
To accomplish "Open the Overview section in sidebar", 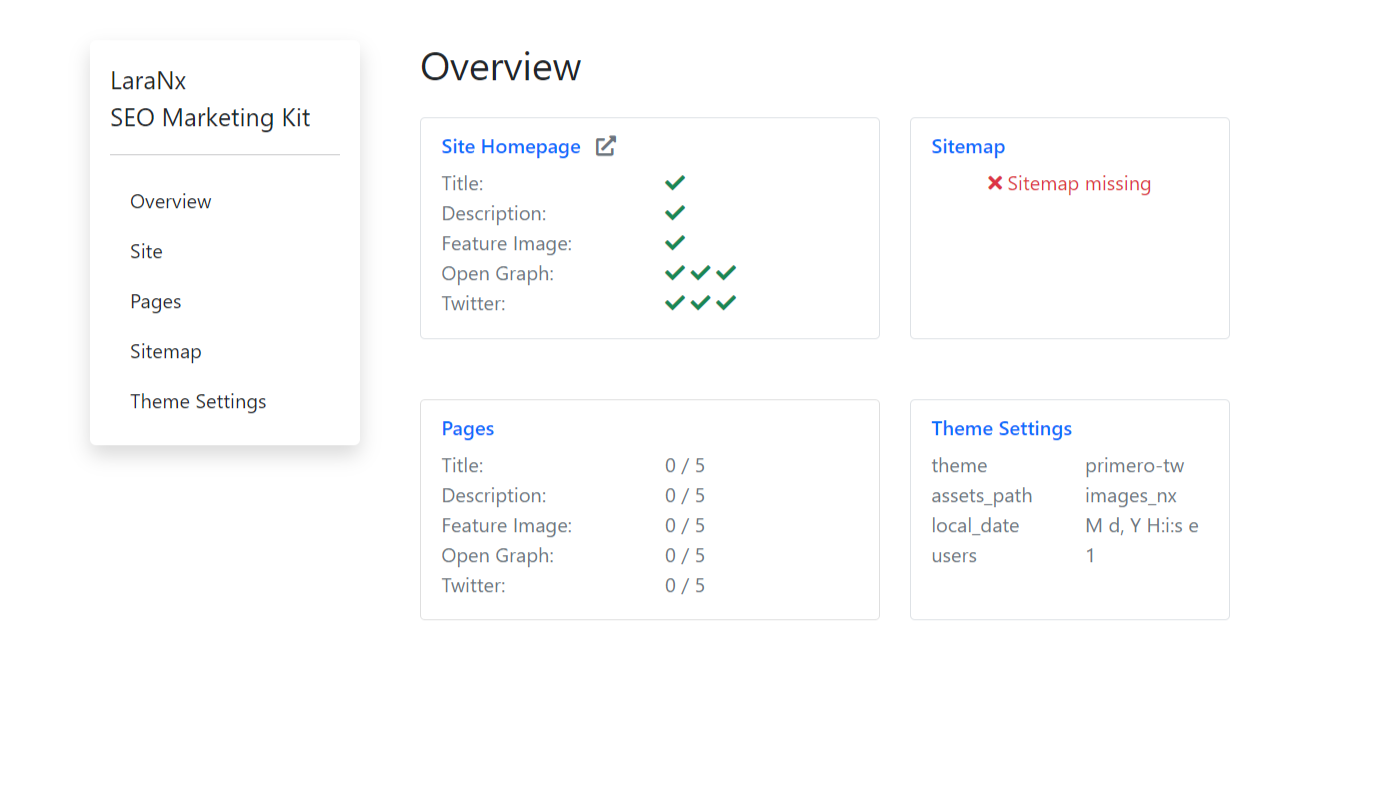I will point(170,201).
